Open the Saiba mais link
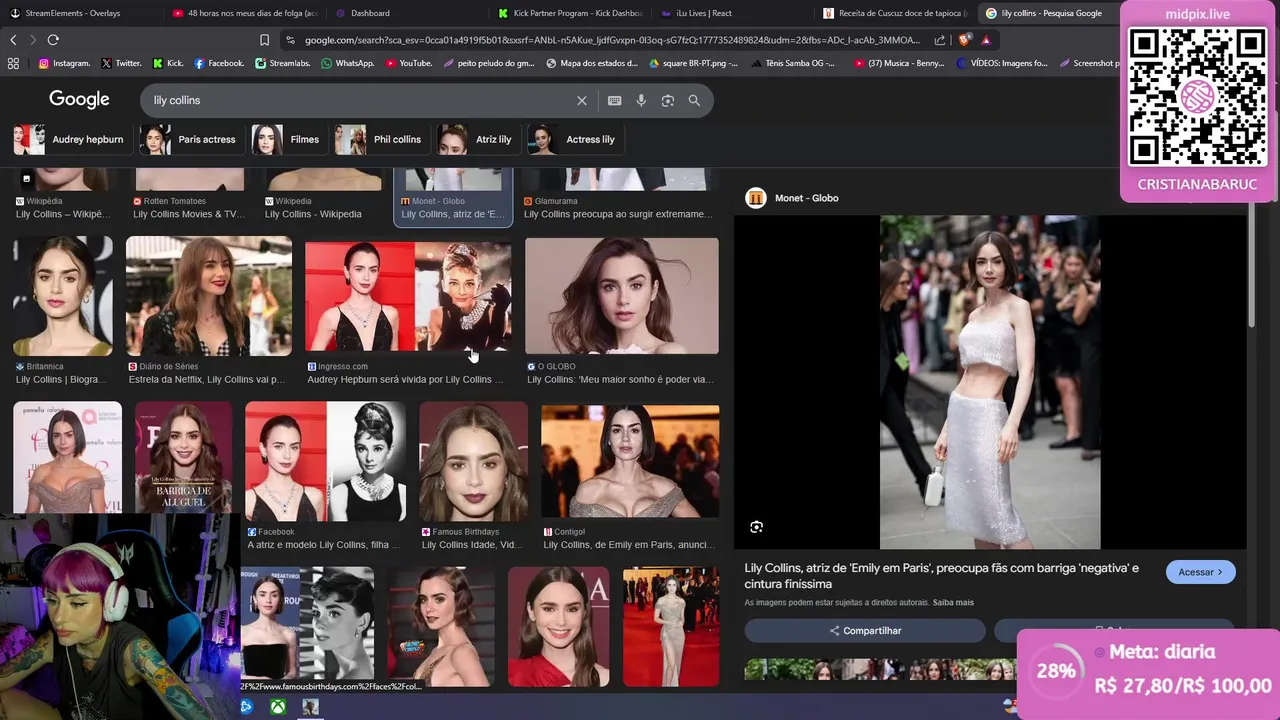 953,603
